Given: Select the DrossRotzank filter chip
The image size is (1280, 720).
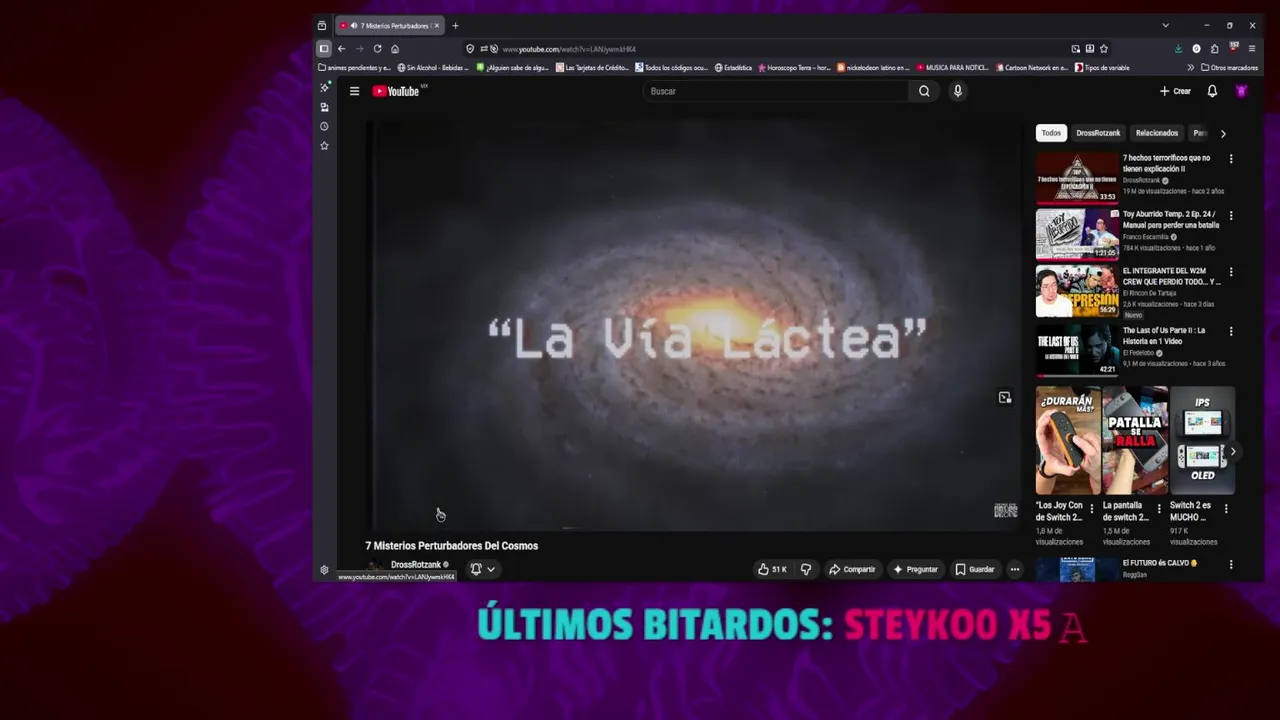Looking at the screenshot, I should click(1098, 133).
